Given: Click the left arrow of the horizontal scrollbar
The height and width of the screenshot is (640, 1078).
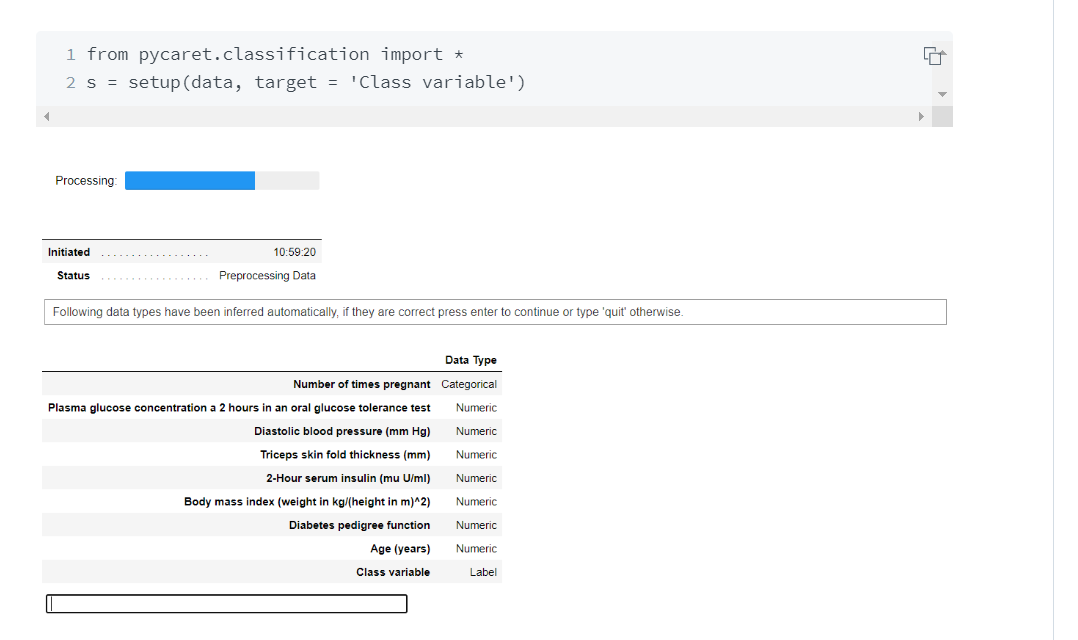Looking at the screenshot, I should point(46,116).
